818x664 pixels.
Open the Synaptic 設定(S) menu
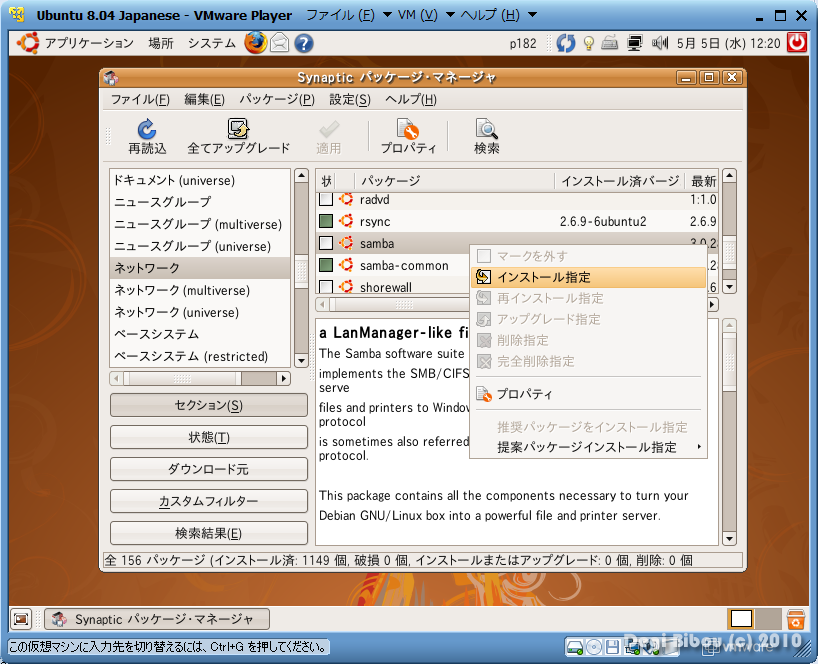(350, 99)
